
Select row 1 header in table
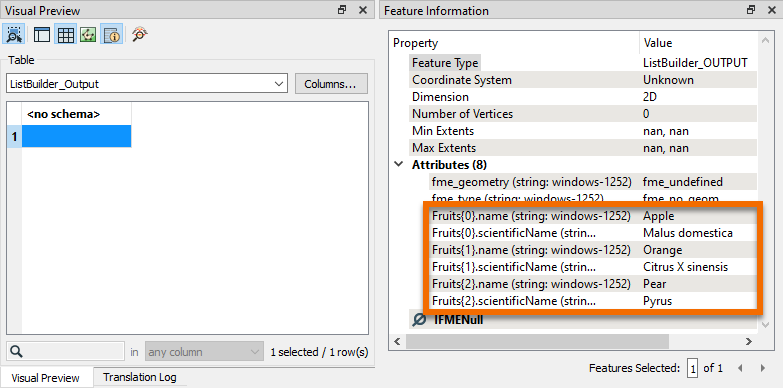[14, 136]
